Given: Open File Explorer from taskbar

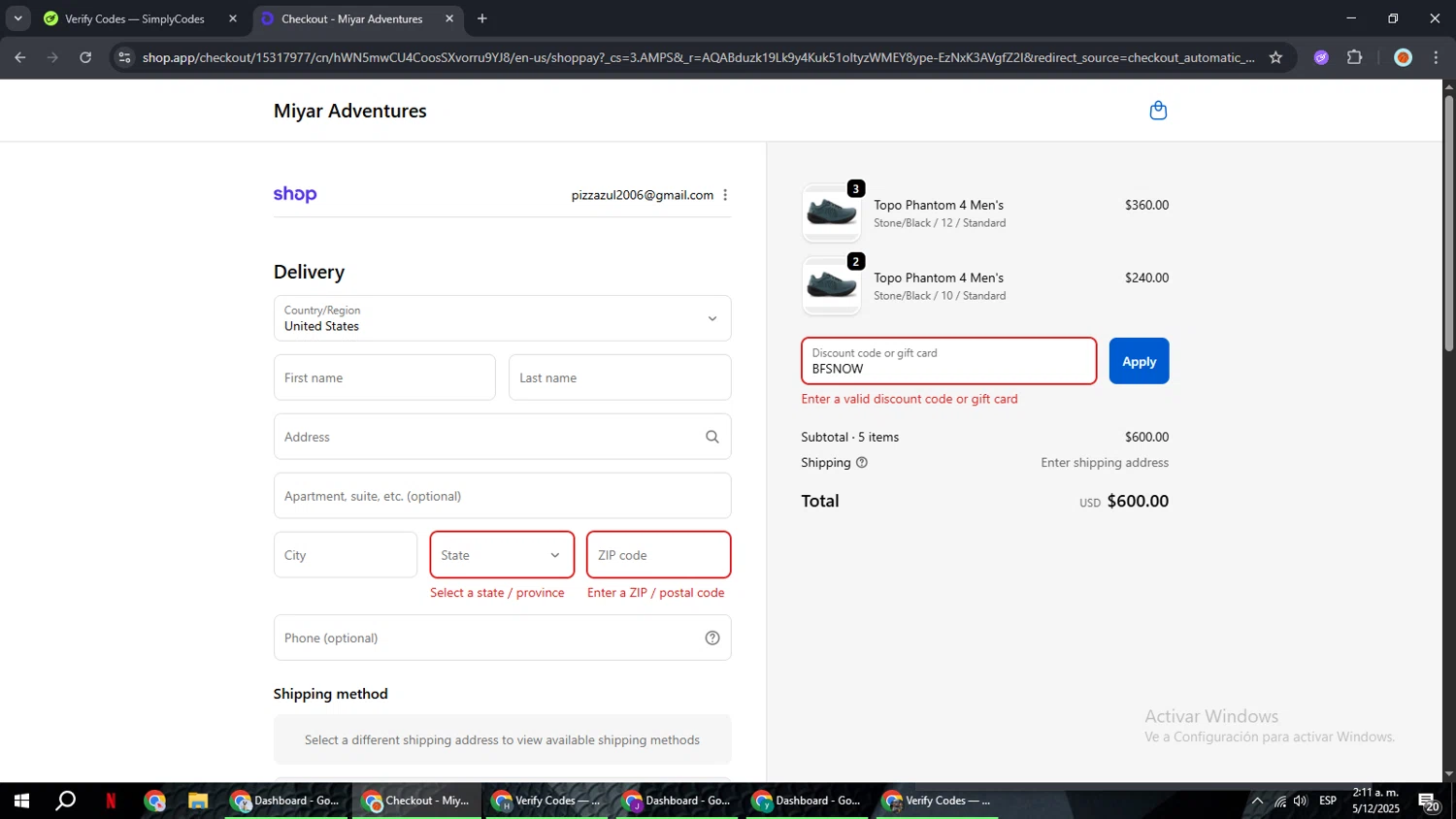Looking at the screenshot, I should [x=198, y=801].
